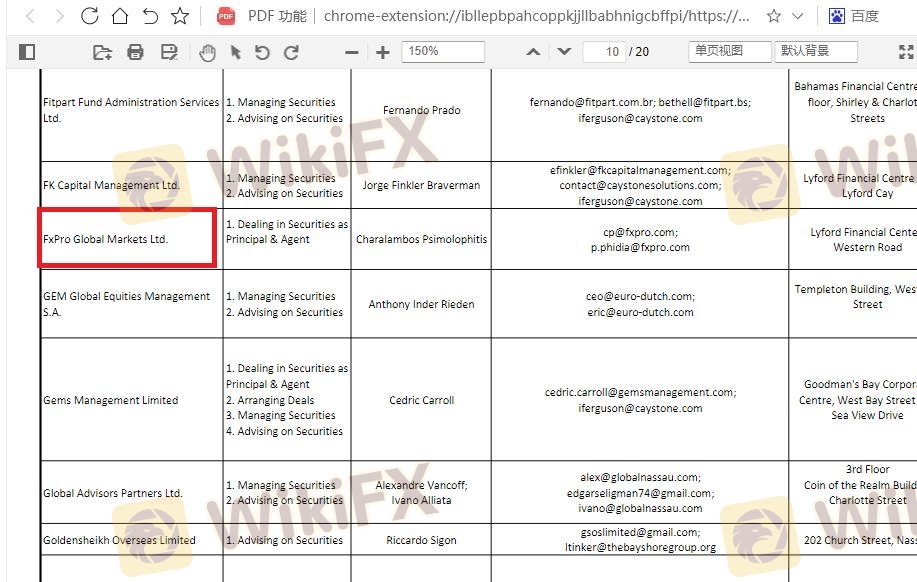Click '2. Arranging Deals' text
Screen dimensions: 917x582
(x=270, y=400)
